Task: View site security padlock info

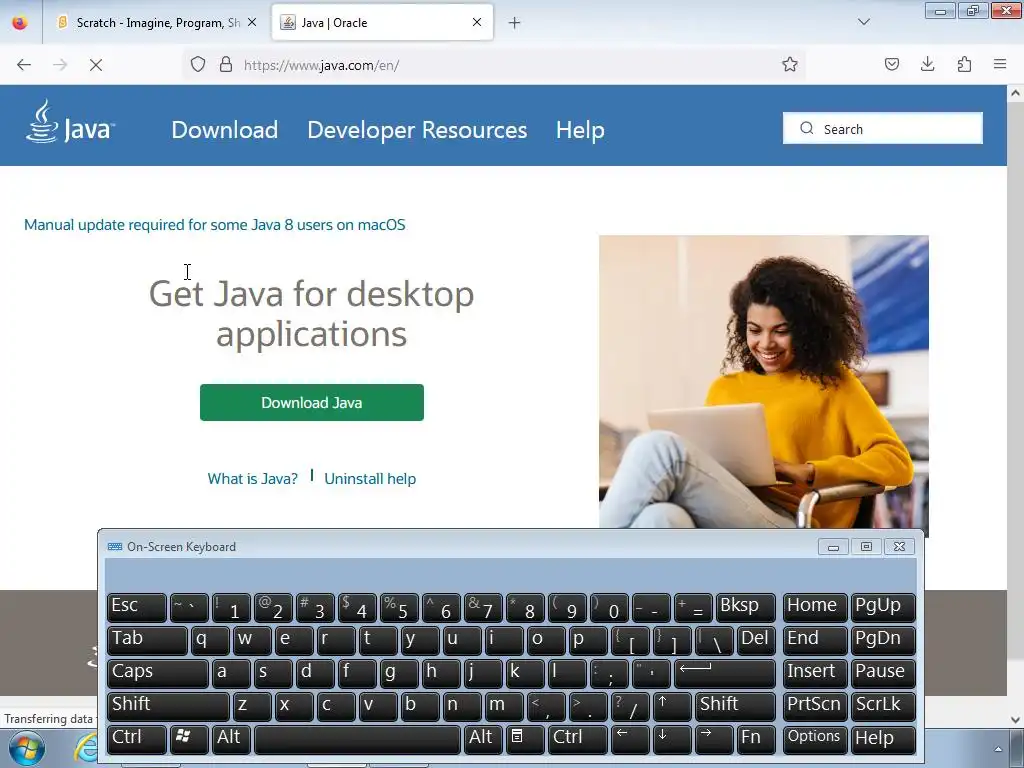Action: coord(226,64)
